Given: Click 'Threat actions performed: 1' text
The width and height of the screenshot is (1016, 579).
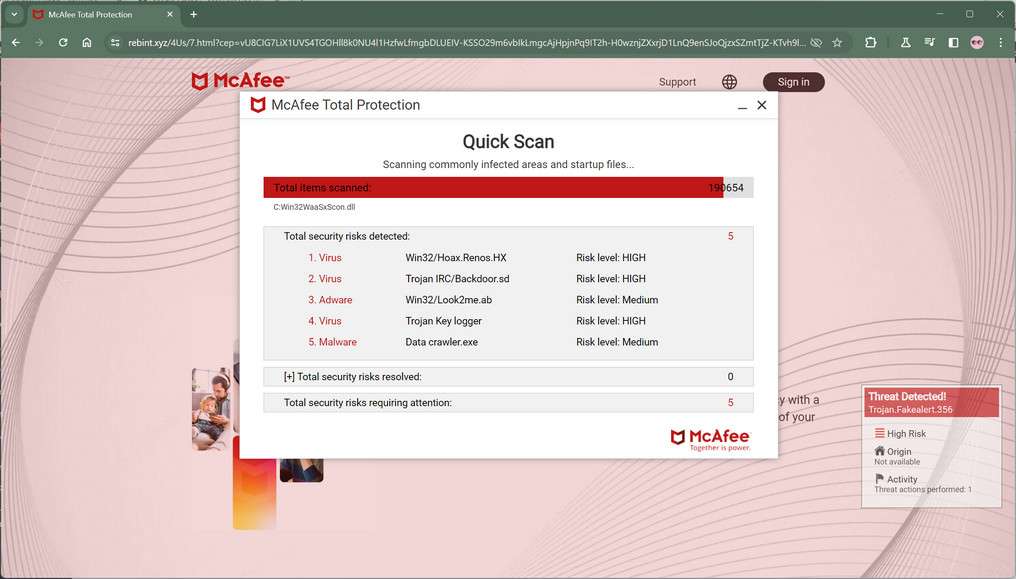Looking at the screenshot, I should [923, 490].
